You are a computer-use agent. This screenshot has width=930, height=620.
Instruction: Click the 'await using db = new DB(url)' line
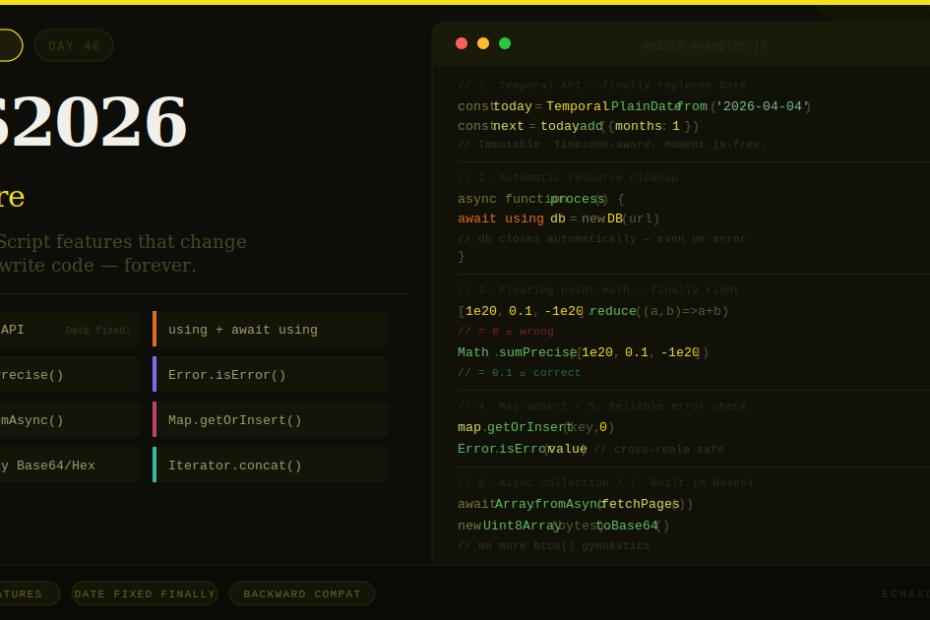pos(558,219)
